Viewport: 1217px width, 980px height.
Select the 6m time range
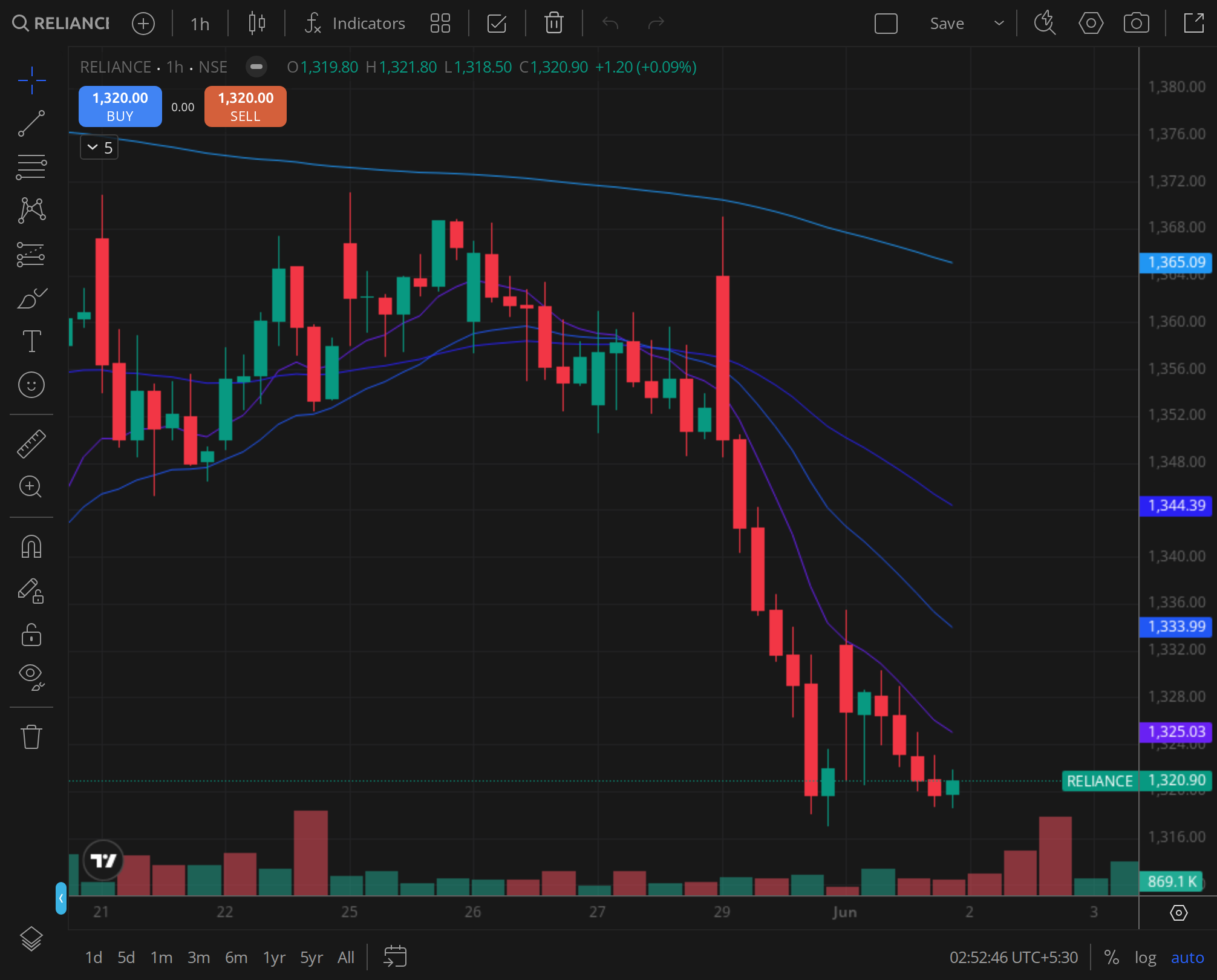236,958
